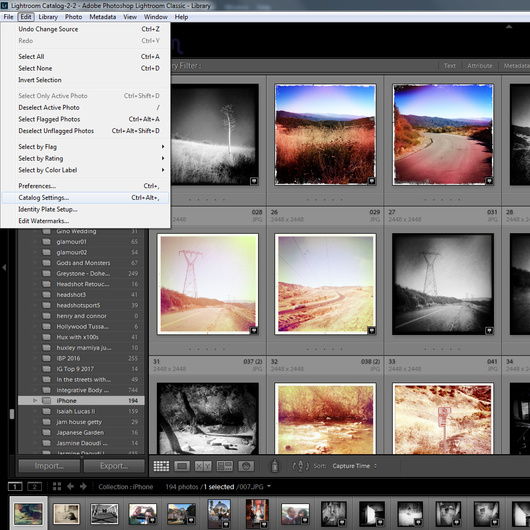Click the left panel scrollbar handle
The height and width of the screenshot is (530, 530).
[x=12, y=414]
